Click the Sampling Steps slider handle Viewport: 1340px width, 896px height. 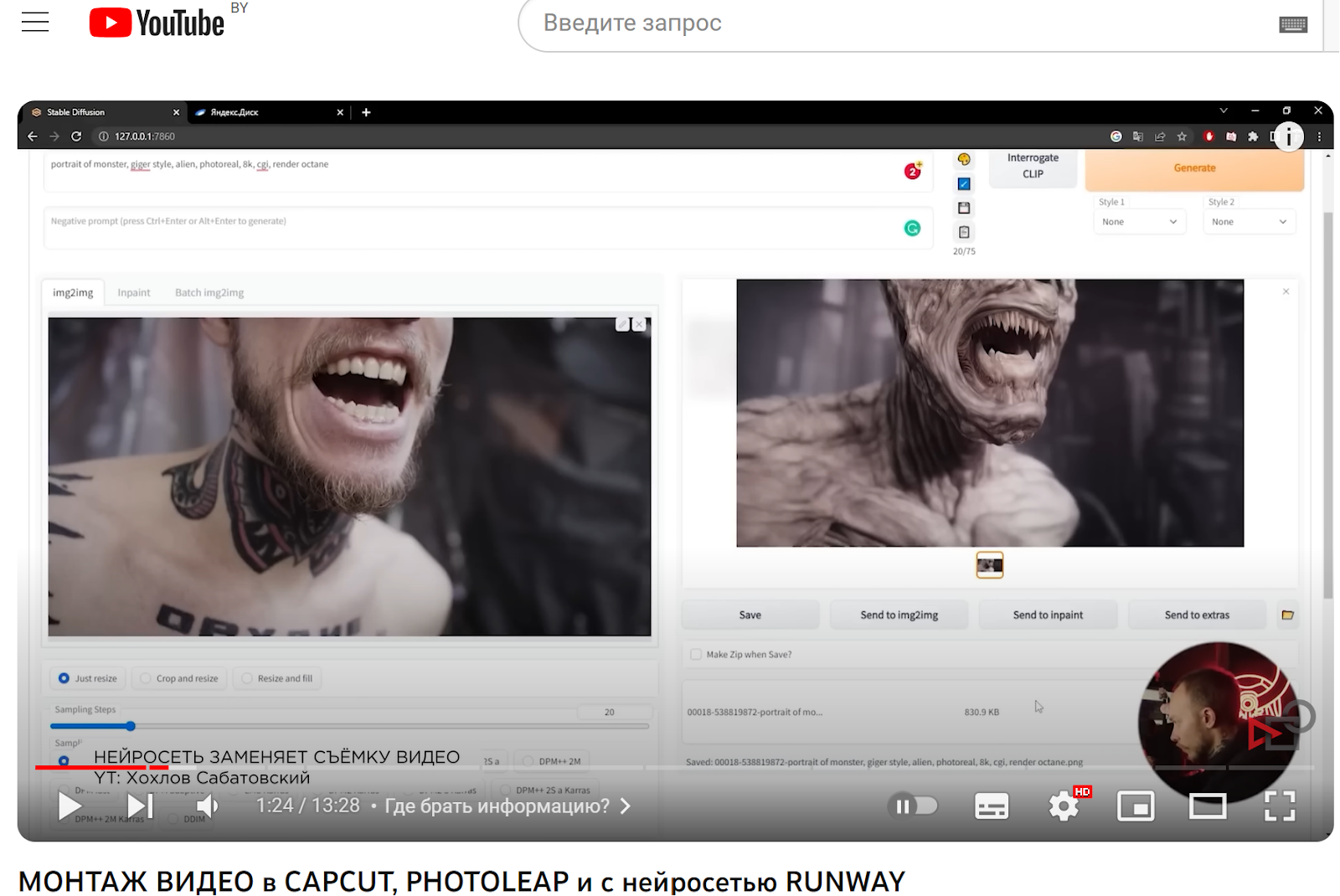(x=131, y=726)
